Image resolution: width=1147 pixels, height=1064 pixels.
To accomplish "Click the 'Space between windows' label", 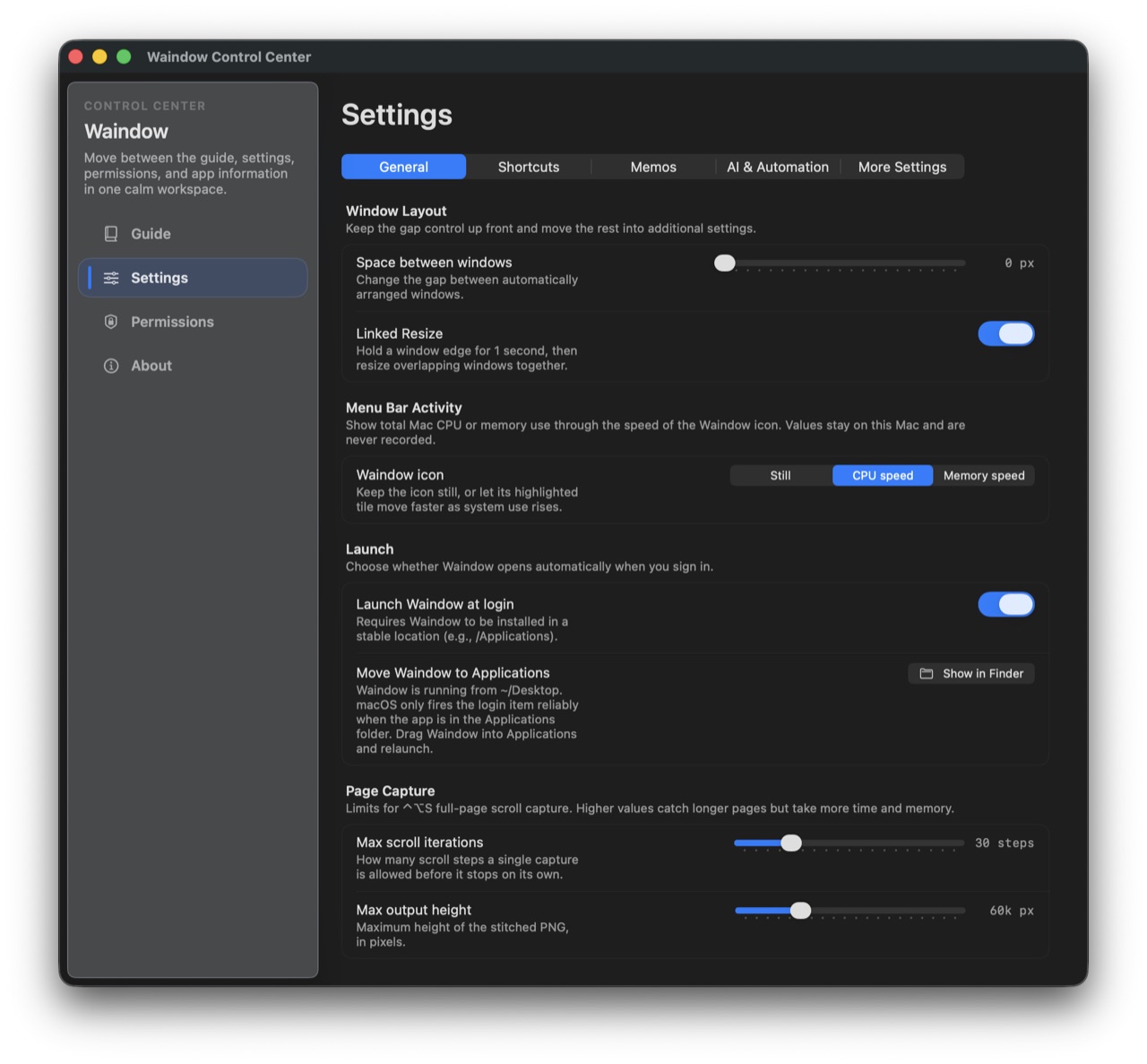I will click(x=434, y=263).
